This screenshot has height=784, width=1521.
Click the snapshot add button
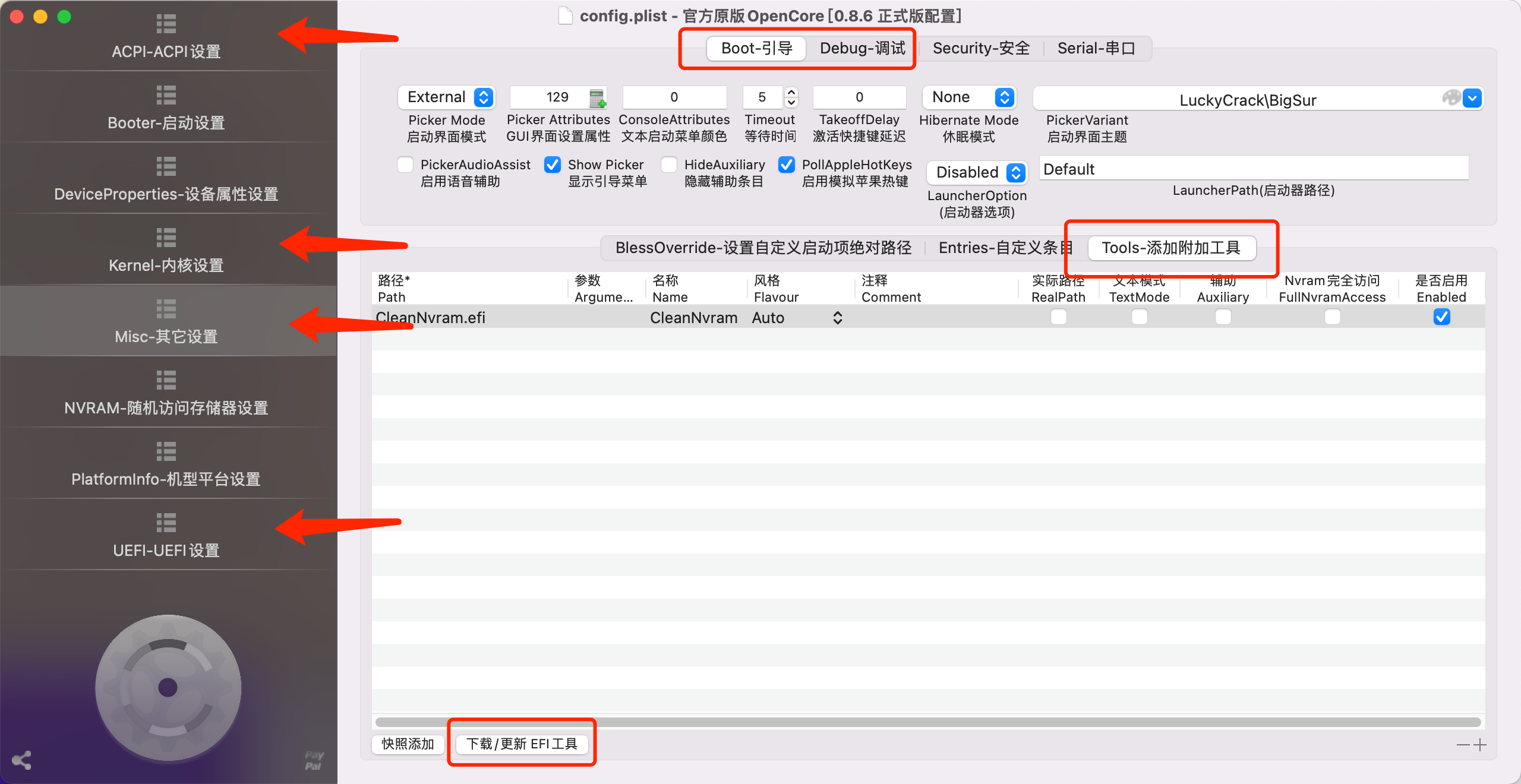408,744
